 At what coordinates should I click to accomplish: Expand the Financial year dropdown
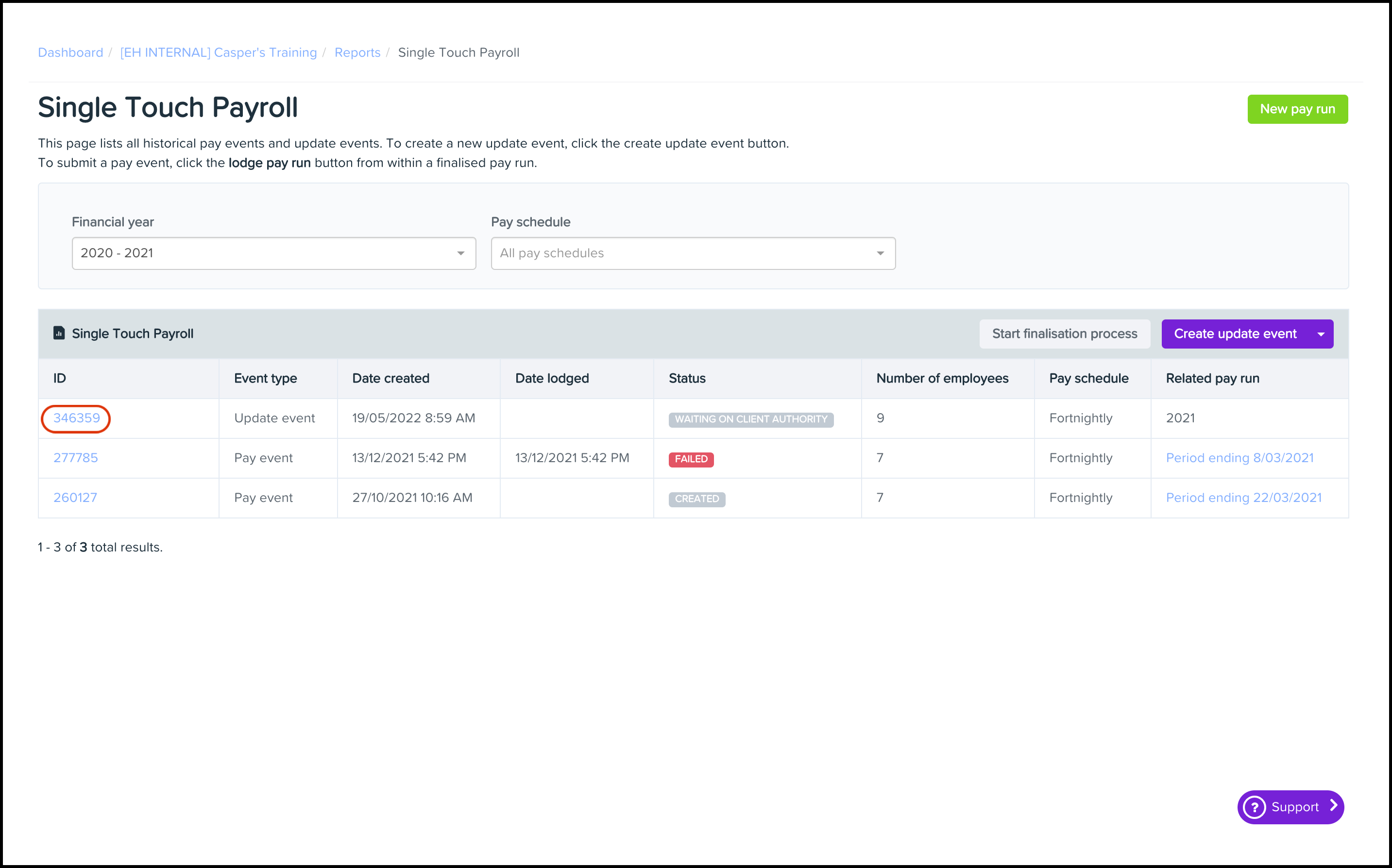pos(273,253)
